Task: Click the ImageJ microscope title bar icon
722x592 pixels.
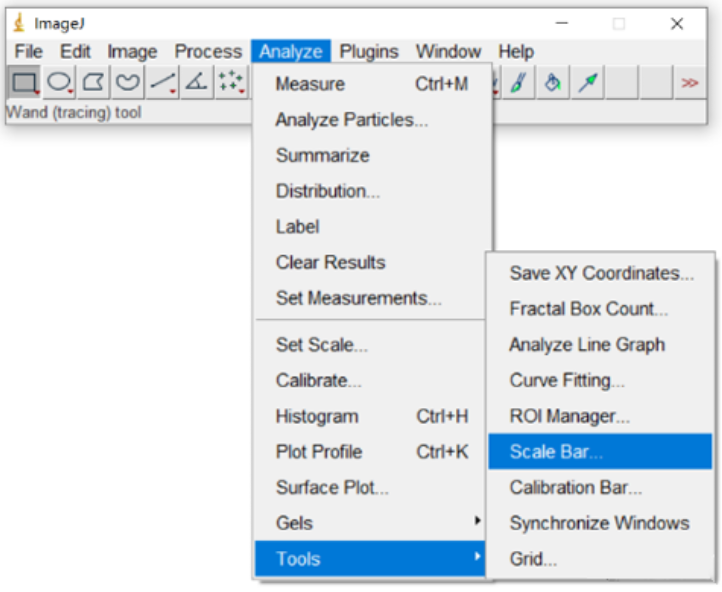Action: [x=19, y=23]
